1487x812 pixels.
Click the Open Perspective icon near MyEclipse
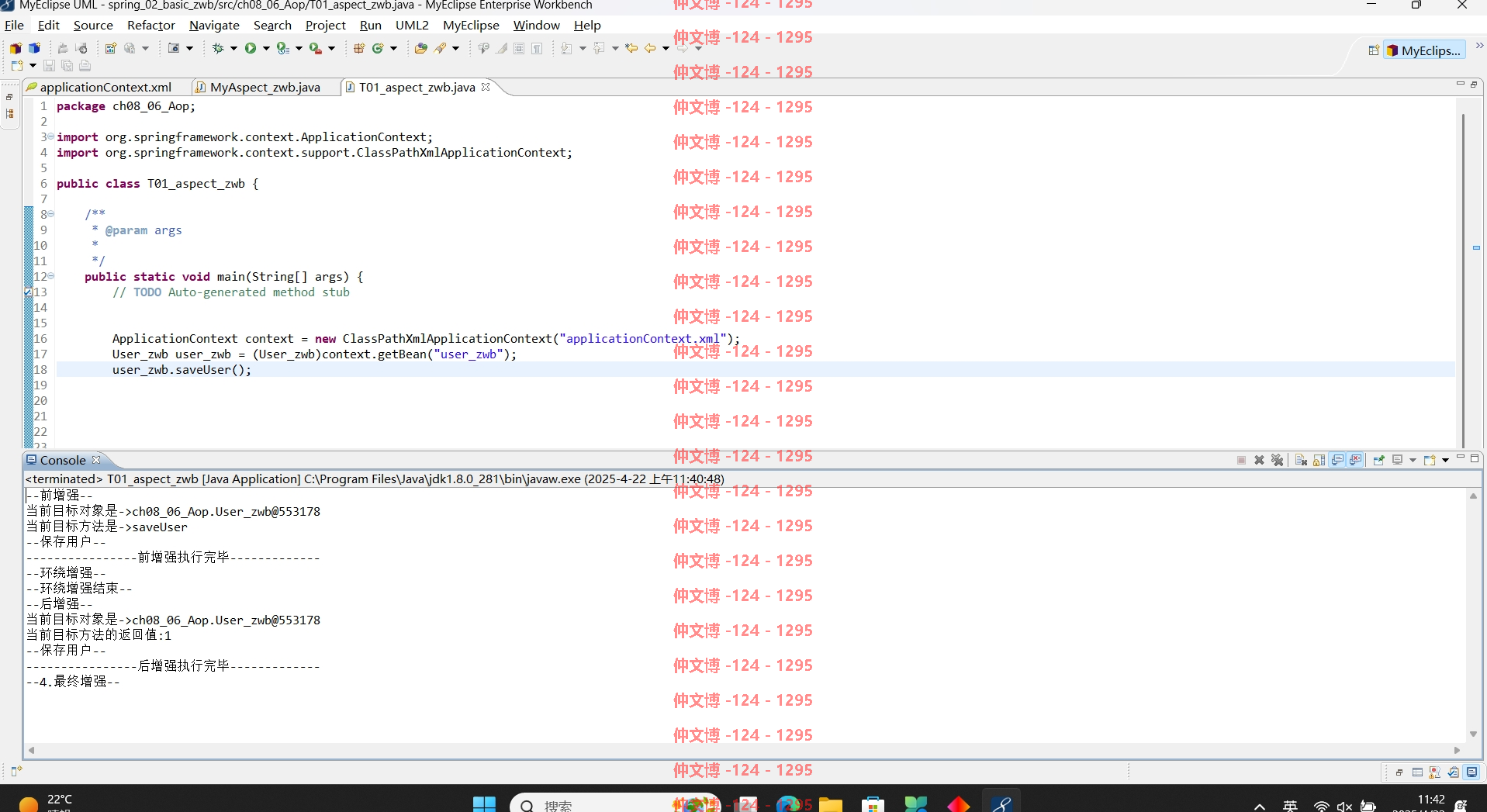point(1374,50)
